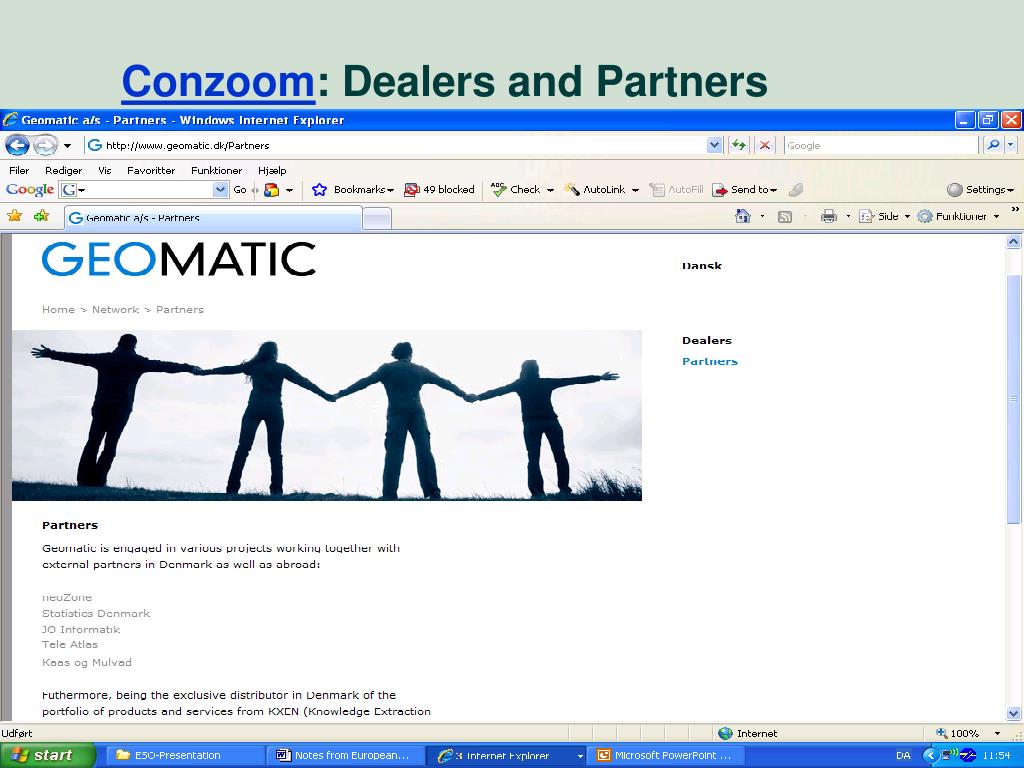Click the people holding hands banner image
The height and width of the screenshot is (768, 1024).
pos(327,415)
